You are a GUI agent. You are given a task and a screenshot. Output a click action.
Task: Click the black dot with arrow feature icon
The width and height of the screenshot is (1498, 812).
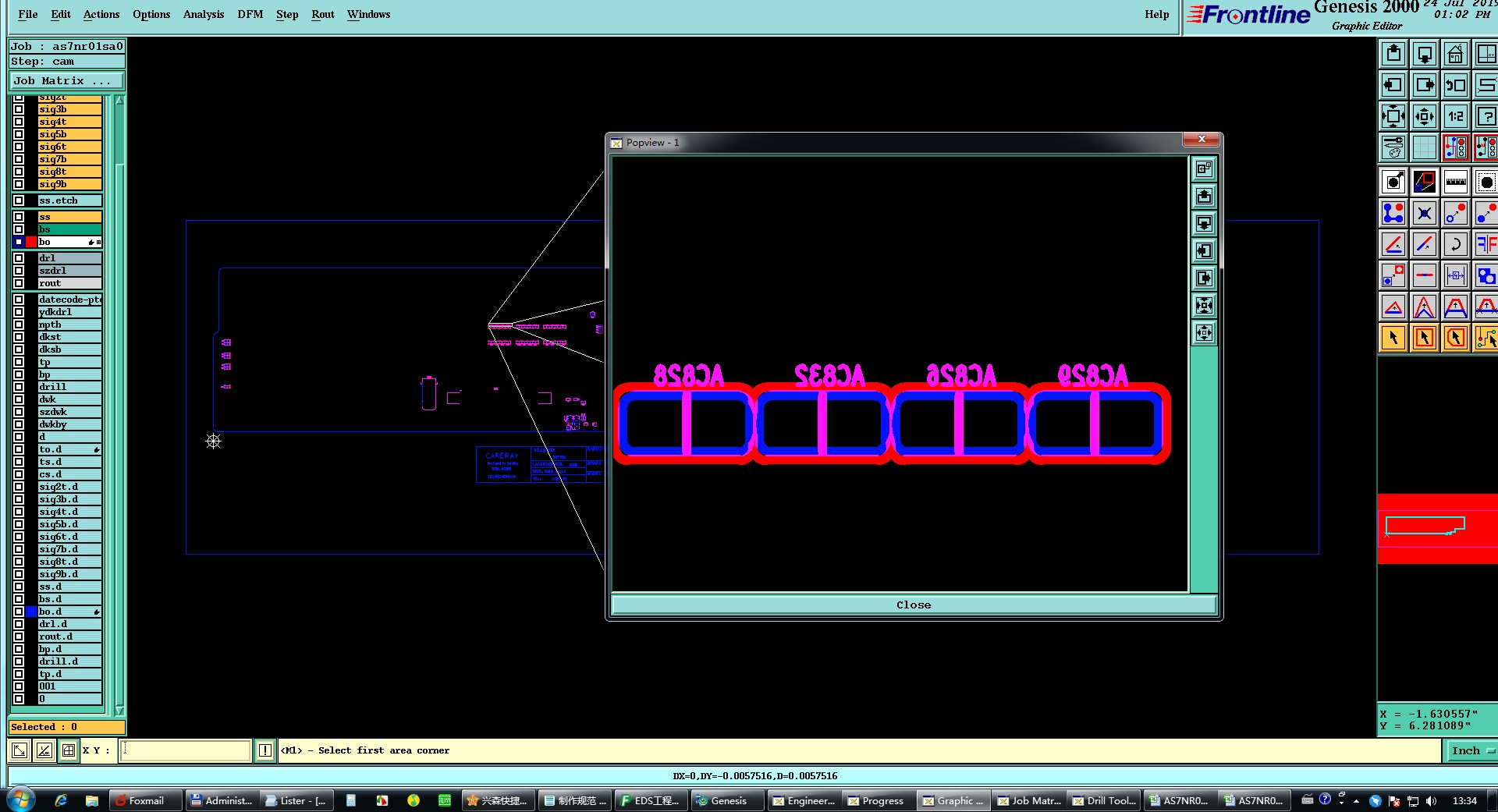[x=1393, y=182]
